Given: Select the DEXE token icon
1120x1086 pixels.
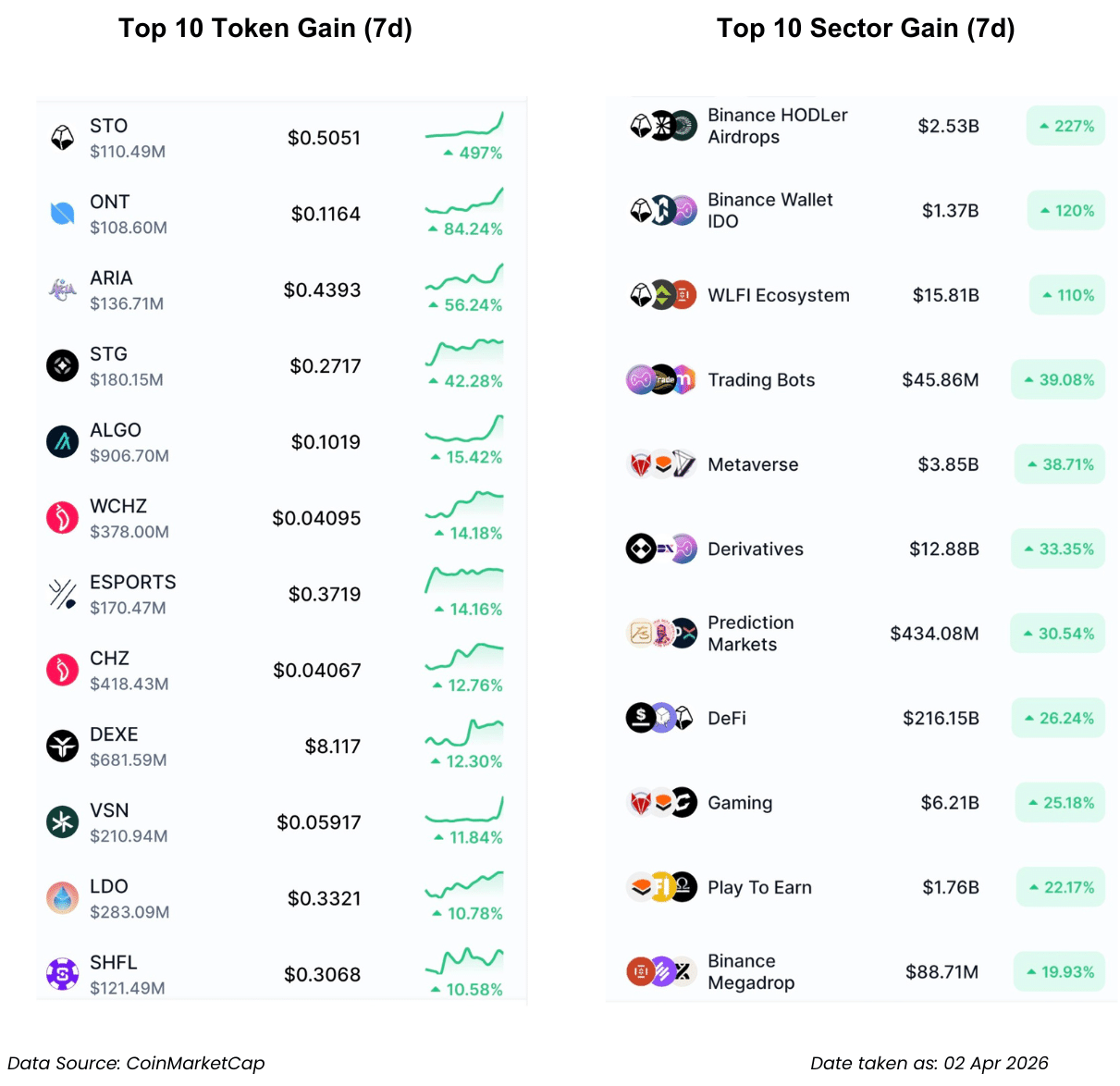Looking at the screenshot, I should [x=62, y=746].
